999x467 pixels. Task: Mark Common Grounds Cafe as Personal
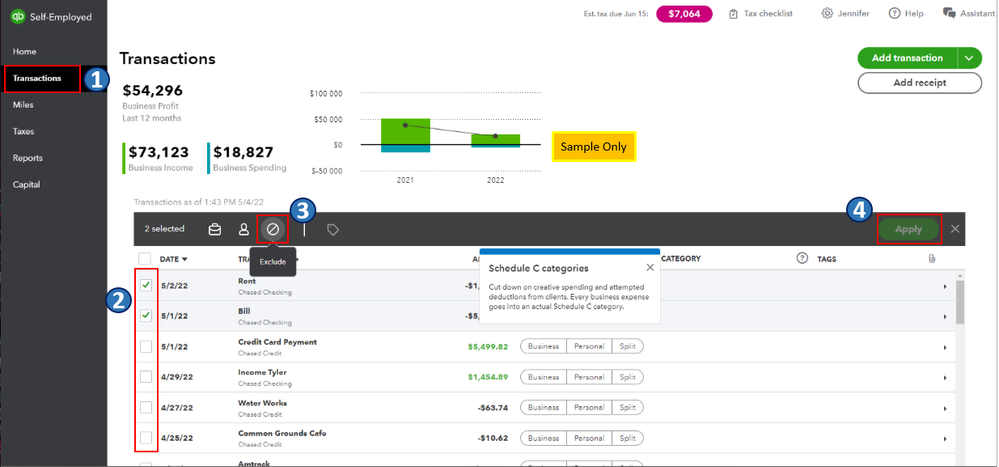(589, 438)
